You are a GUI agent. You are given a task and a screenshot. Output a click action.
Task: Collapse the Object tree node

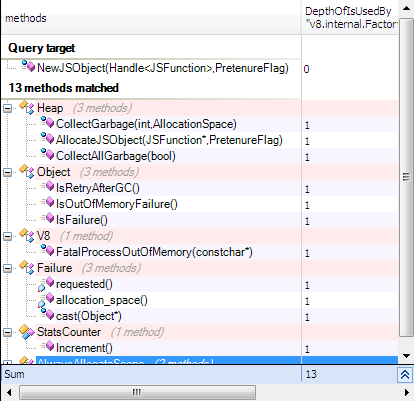point(7,172)
